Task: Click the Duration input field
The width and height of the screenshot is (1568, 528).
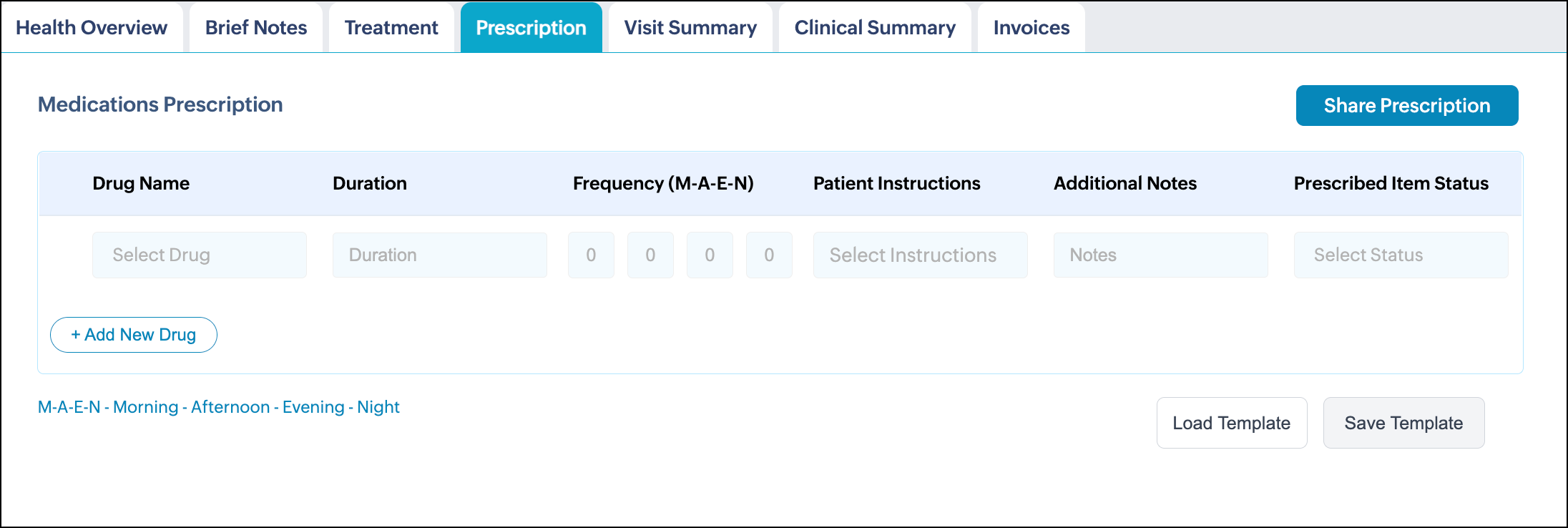Action: 440,255
